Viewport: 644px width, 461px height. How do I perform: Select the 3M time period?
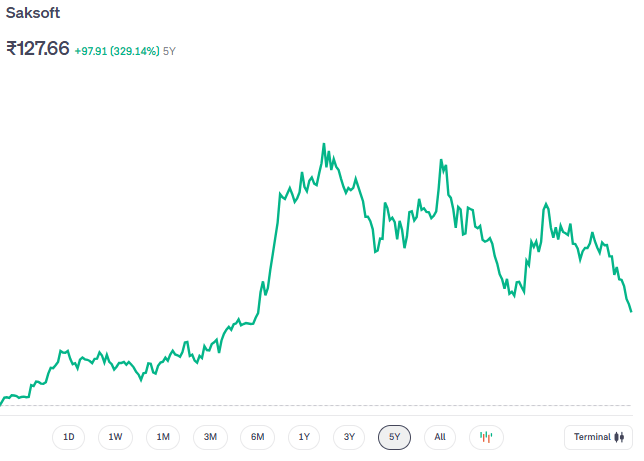211,437
